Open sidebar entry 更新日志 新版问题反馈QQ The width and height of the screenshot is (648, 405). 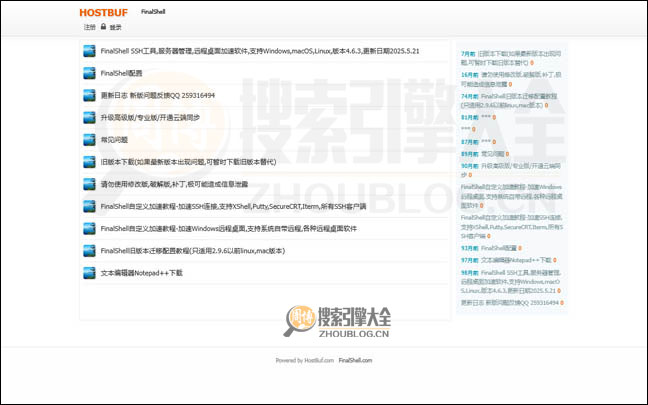click(512, 303)
